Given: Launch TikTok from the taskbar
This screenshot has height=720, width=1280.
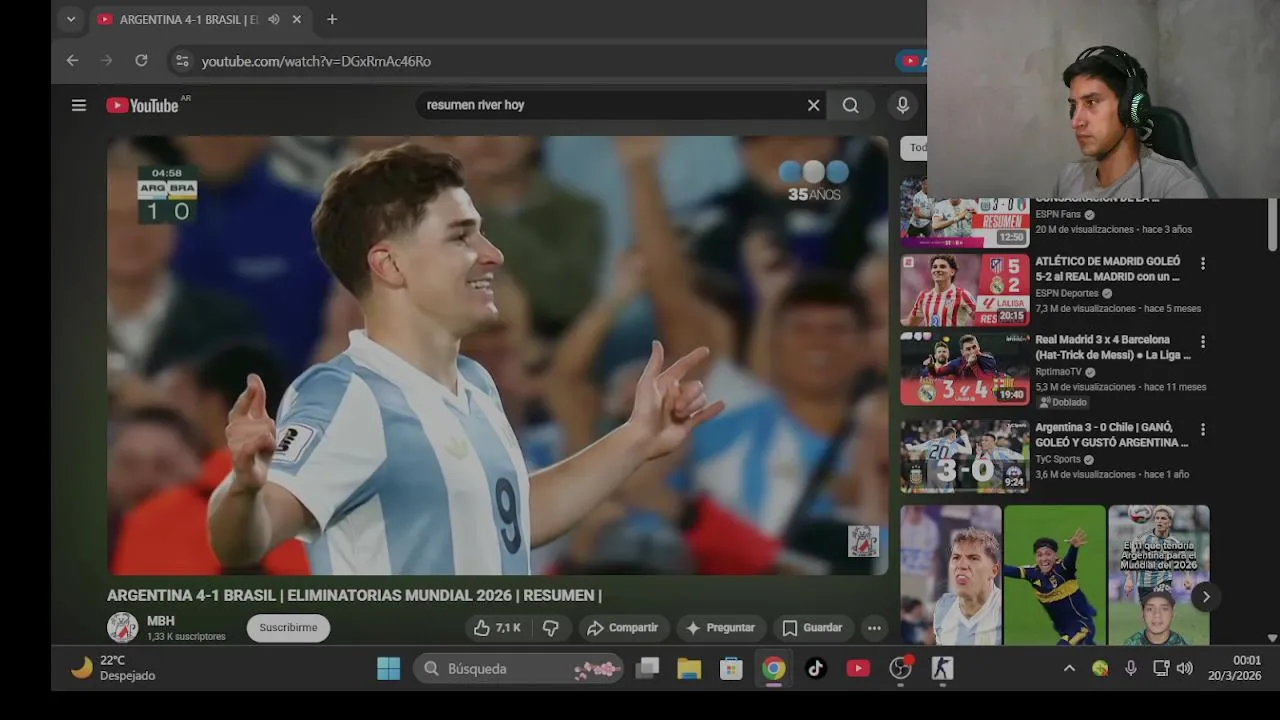Looking at the screenshot, I should pos(816,668).
